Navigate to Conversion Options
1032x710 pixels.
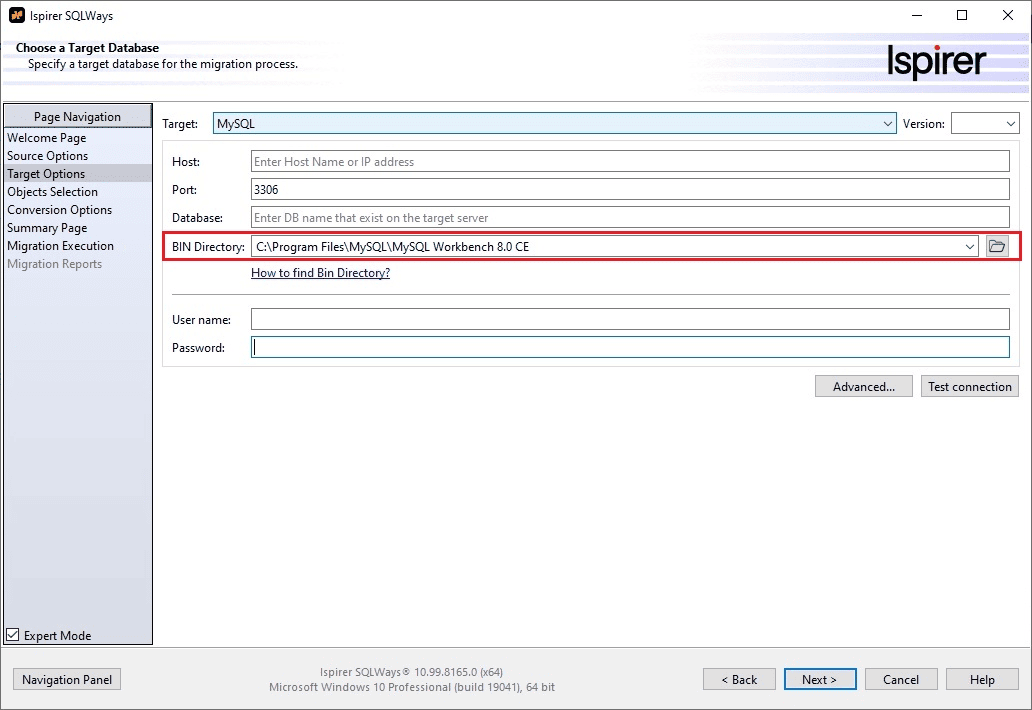pos(60,209)
